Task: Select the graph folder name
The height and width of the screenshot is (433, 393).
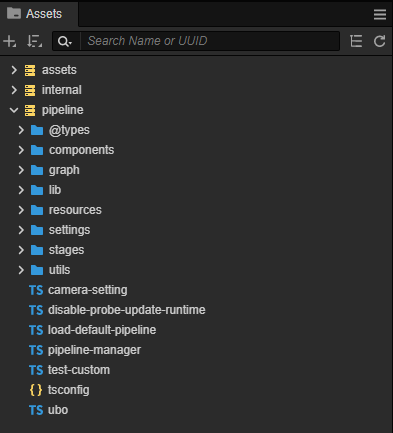Action: [64, 170]
